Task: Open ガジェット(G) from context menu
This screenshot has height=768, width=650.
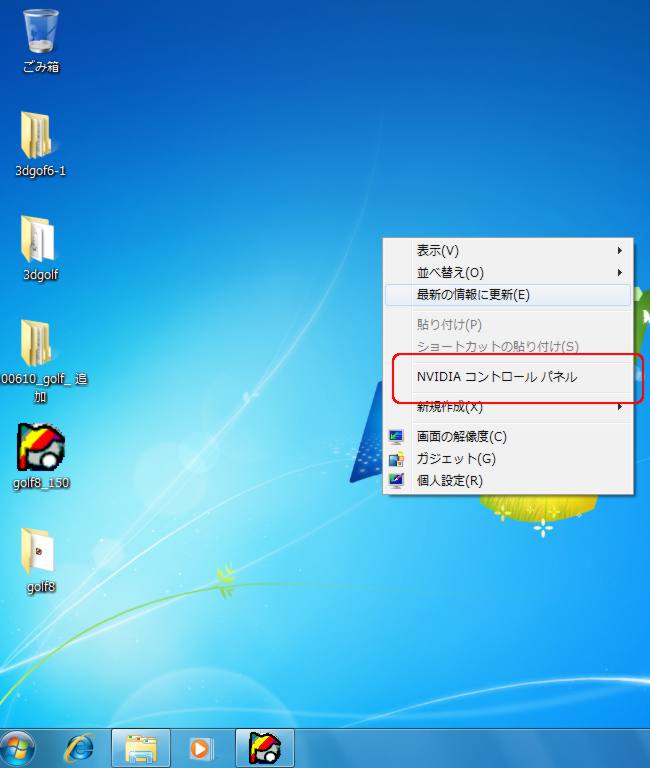Action: [508, 458]
